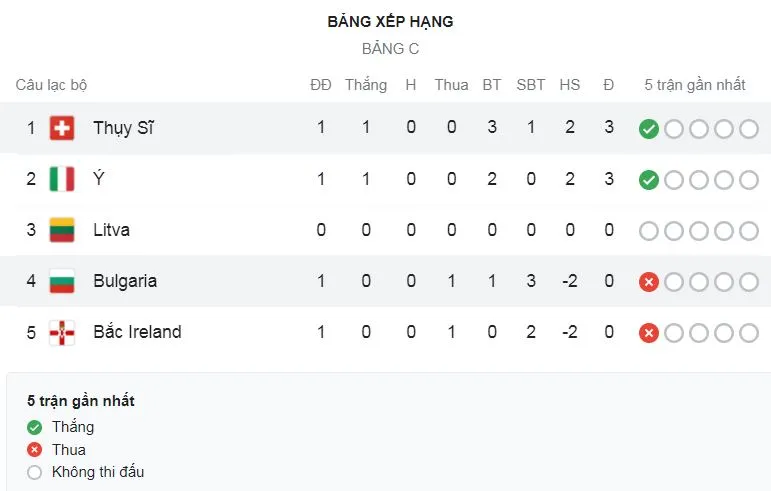The height and width of the screenshot is (491, 771).
Task: Click the Switzerland flag icon
Action: tap(62, 128)
